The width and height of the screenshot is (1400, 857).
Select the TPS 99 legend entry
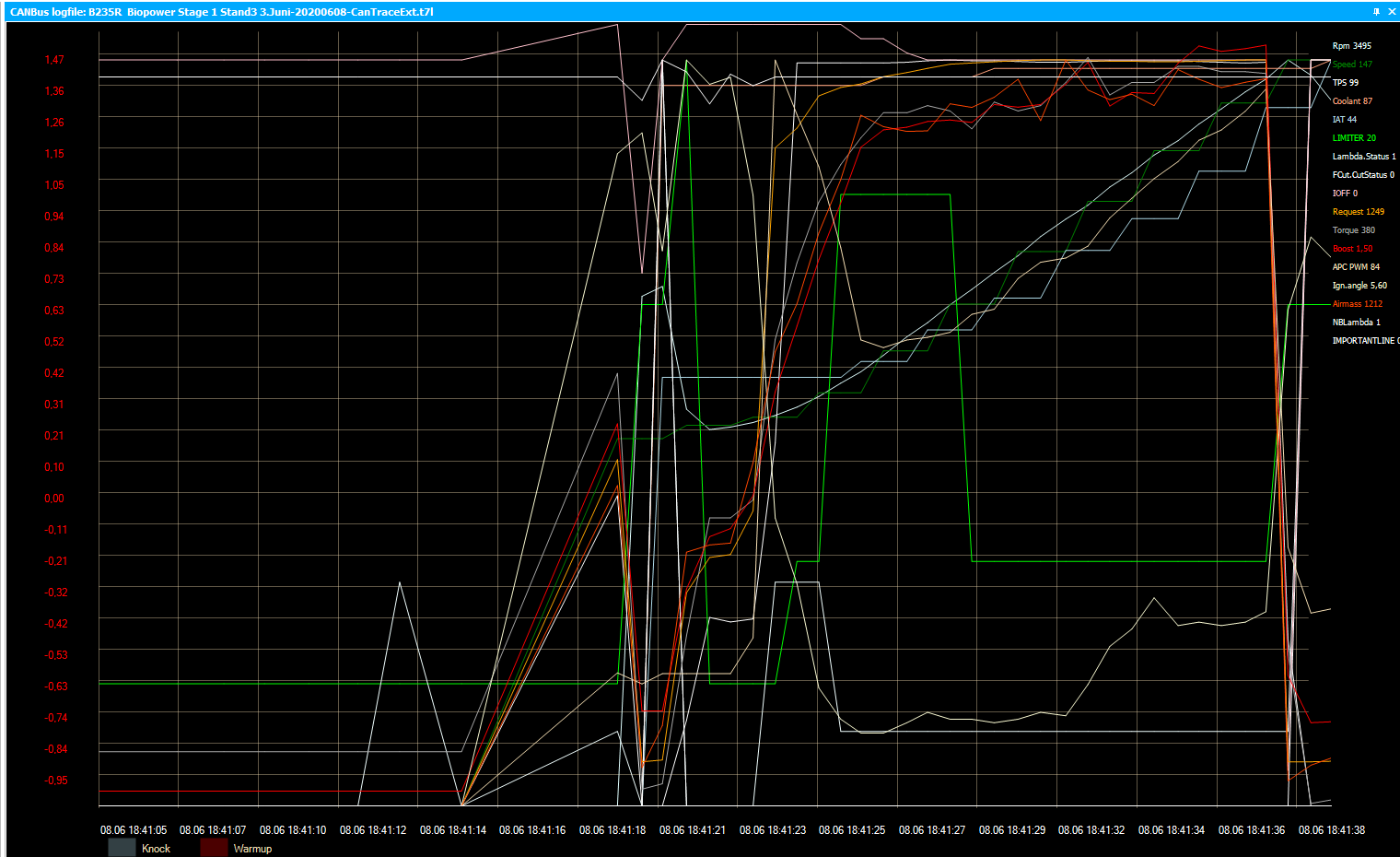click(x=1345, y=83)
